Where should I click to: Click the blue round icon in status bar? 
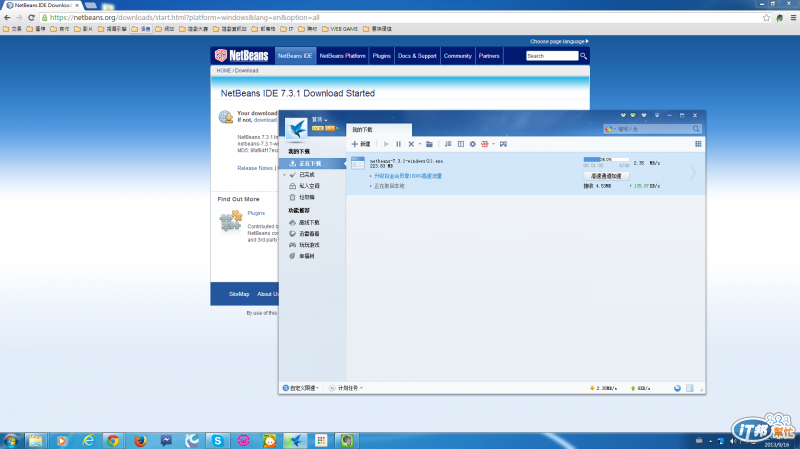(x=678, y=389)
